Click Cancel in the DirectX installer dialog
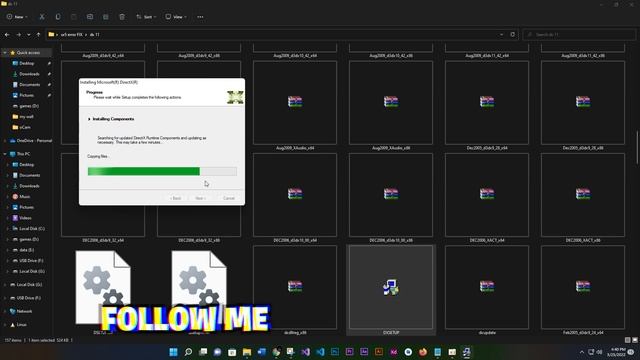Screen dimensions: 640x360 [229, 198]
